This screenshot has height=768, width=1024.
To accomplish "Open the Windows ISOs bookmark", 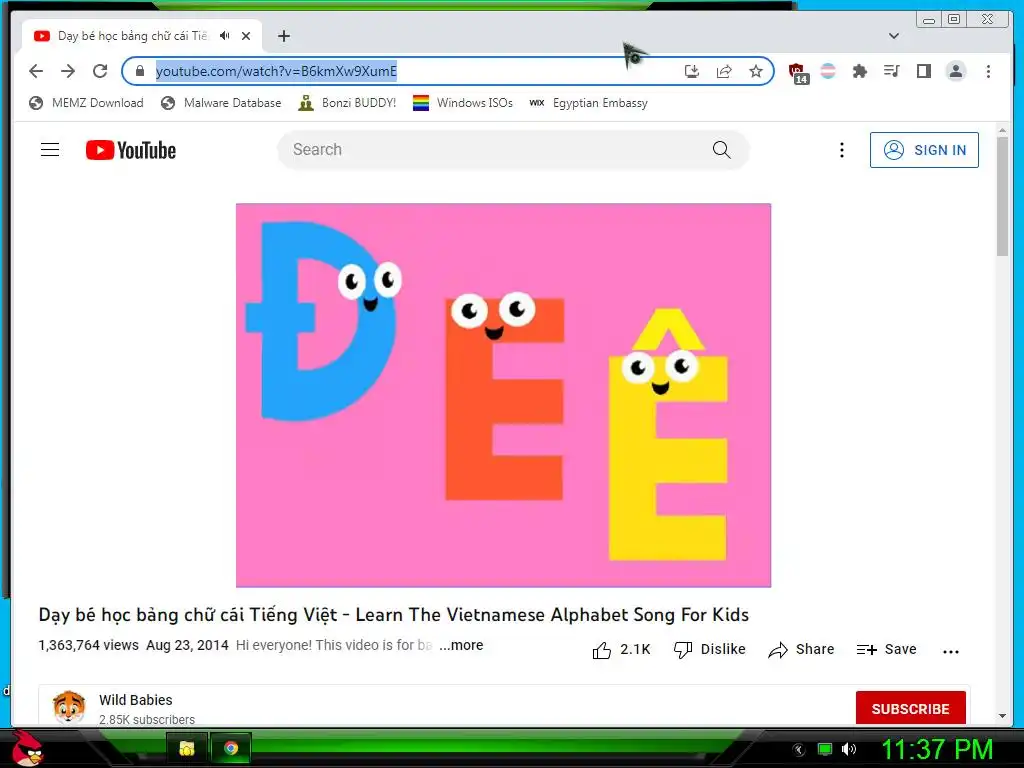I will (x=463, y=103).
